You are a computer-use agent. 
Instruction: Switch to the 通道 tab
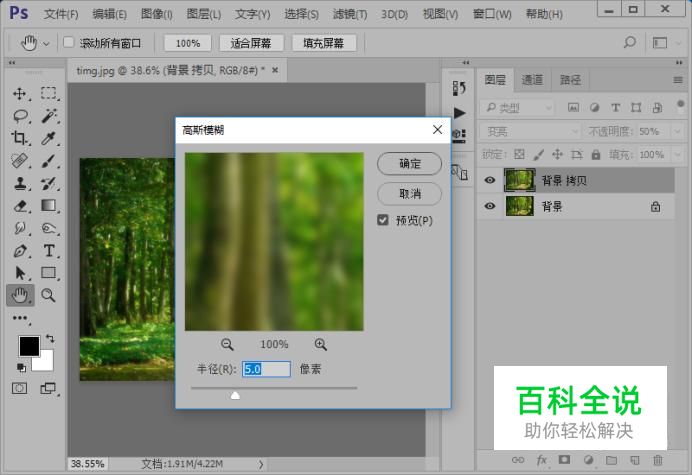click(x=532, y=80)
